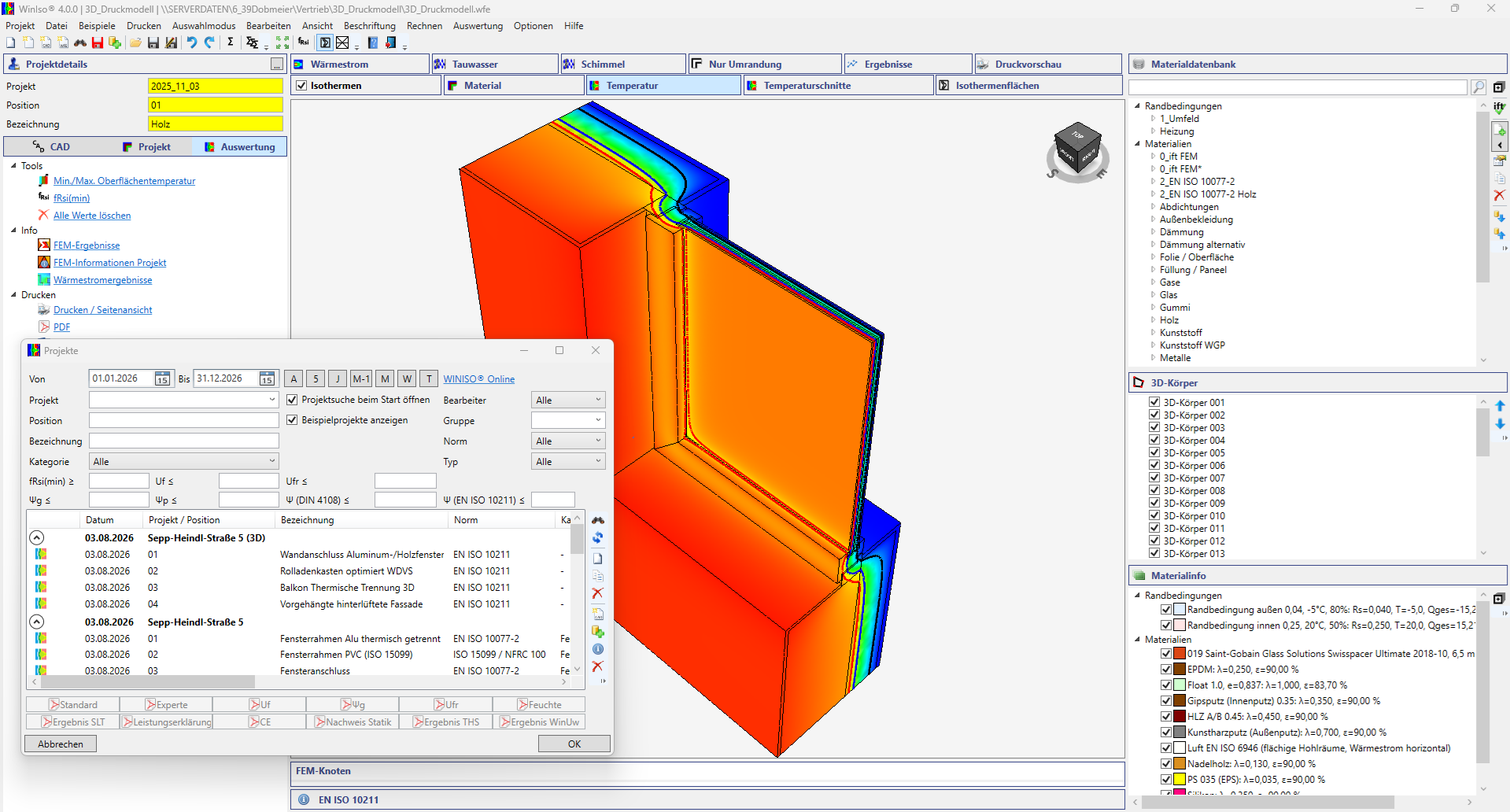1510x812 pixels.
Task: Click the new blank document toolbar icon
Action: pyautogui.click(x=11, y=42)
